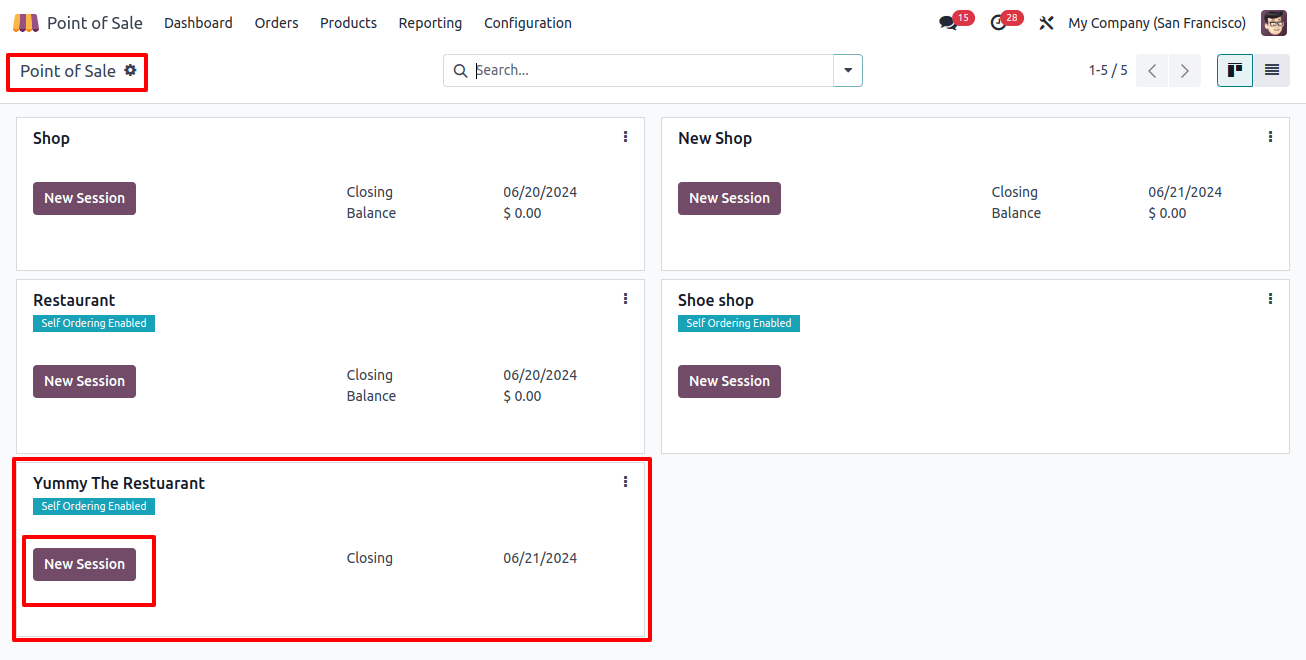Start New Session for Yummy The Restuarant
Image resolution: width=1306 pixels, height=660 pixels.
coord(84,564)
